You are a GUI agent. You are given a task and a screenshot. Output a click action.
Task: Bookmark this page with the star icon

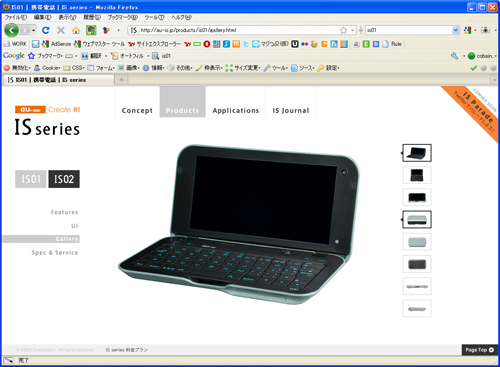click(343, 30)
